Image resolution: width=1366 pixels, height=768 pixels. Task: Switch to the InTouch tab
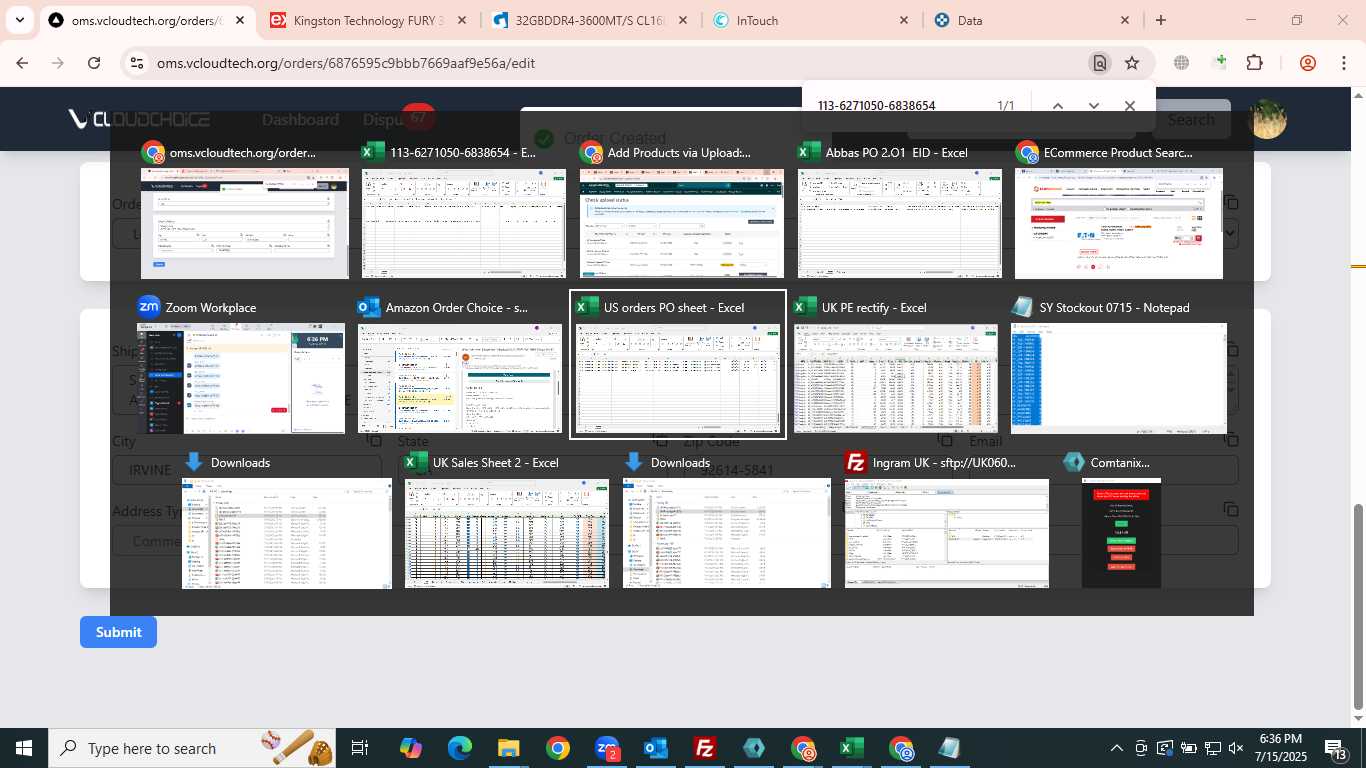pyautogui.click(x=812, y=20)
